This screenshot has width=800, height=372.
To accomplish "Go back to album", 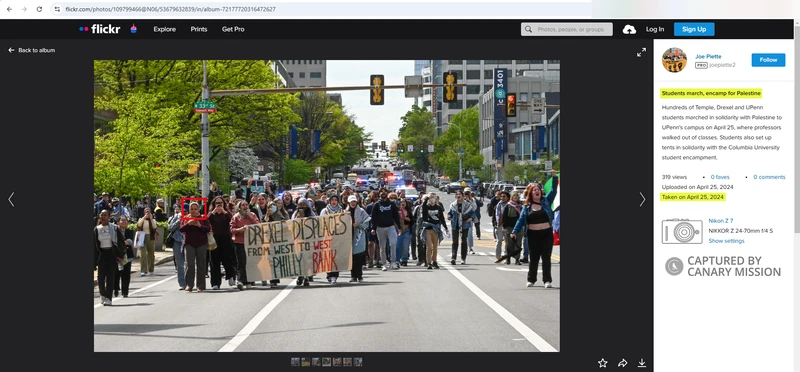I will tap(32, 50).
